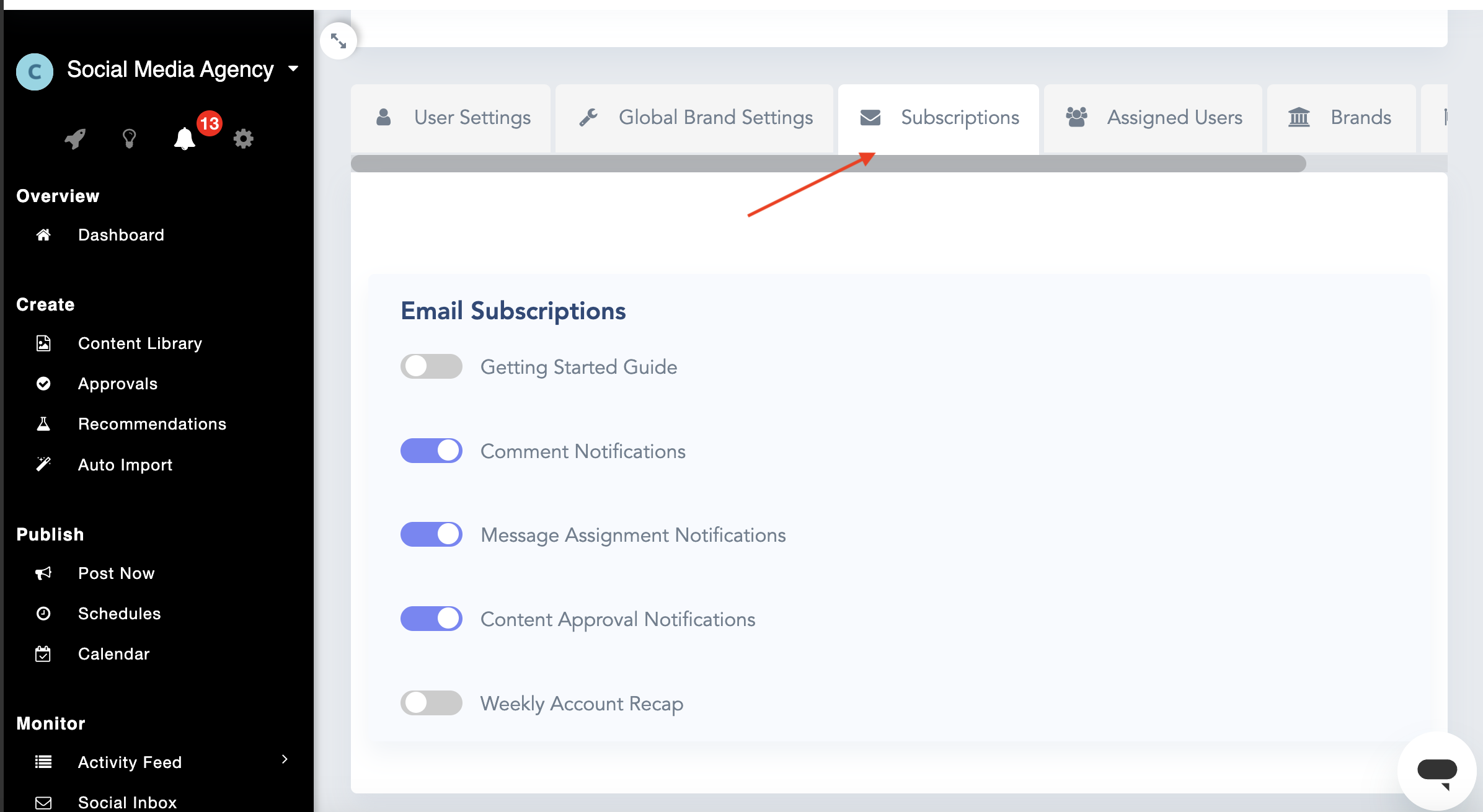Click the Social Media Agency avatar
The image size is (1483, 812).
35,71
